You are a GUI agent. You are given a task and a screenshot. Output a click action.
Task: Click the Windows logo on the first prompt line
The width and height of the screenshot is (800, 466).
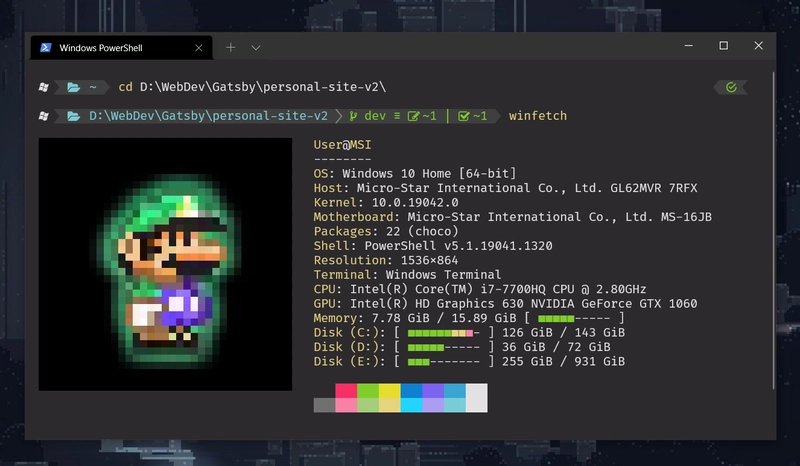pyautogui.click(x=43, y=87)
